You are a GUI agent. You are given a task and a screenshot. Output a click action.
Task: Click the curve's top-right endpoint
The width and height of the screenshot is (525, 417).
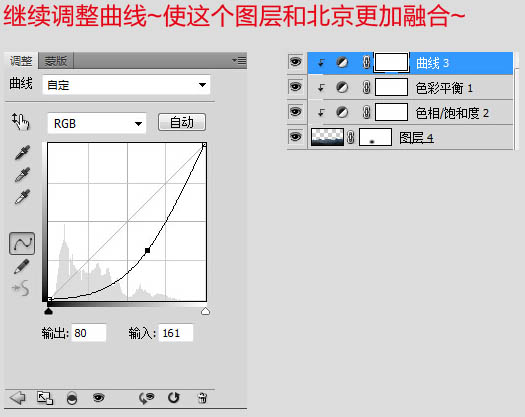pos(204,145)
